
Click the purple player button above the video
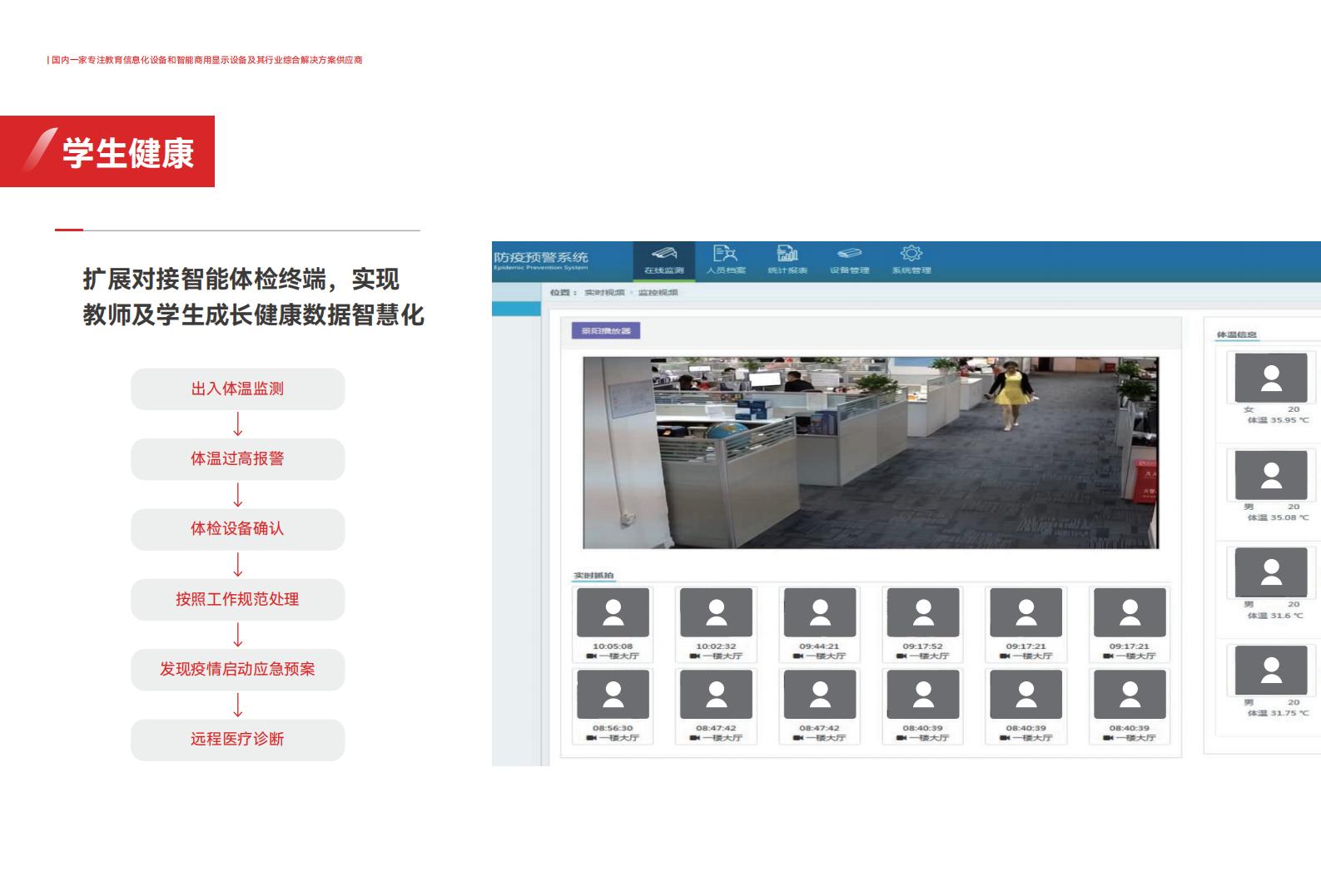[606, 331]
